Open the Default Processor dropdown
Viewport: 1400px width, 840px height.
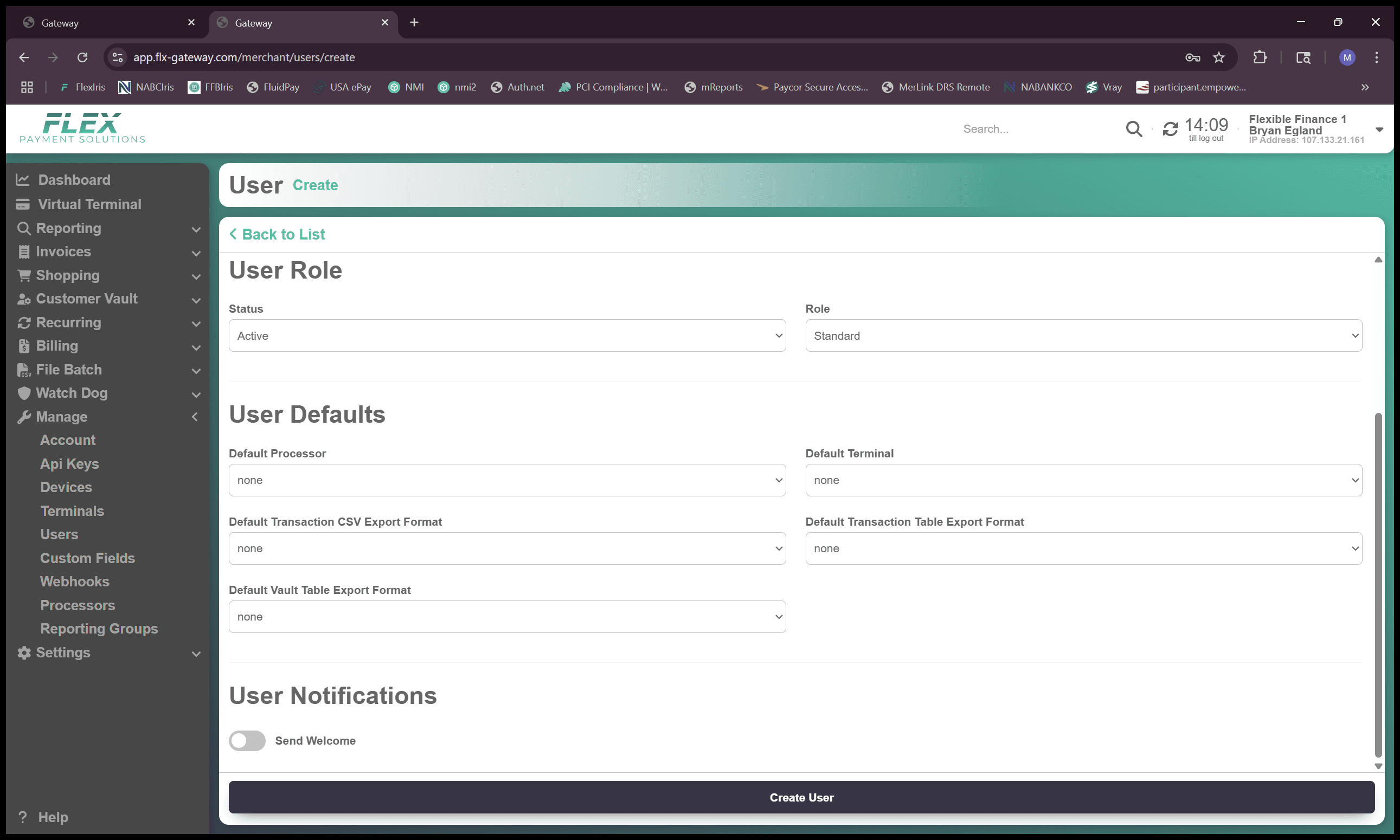[x=507, y=480]
